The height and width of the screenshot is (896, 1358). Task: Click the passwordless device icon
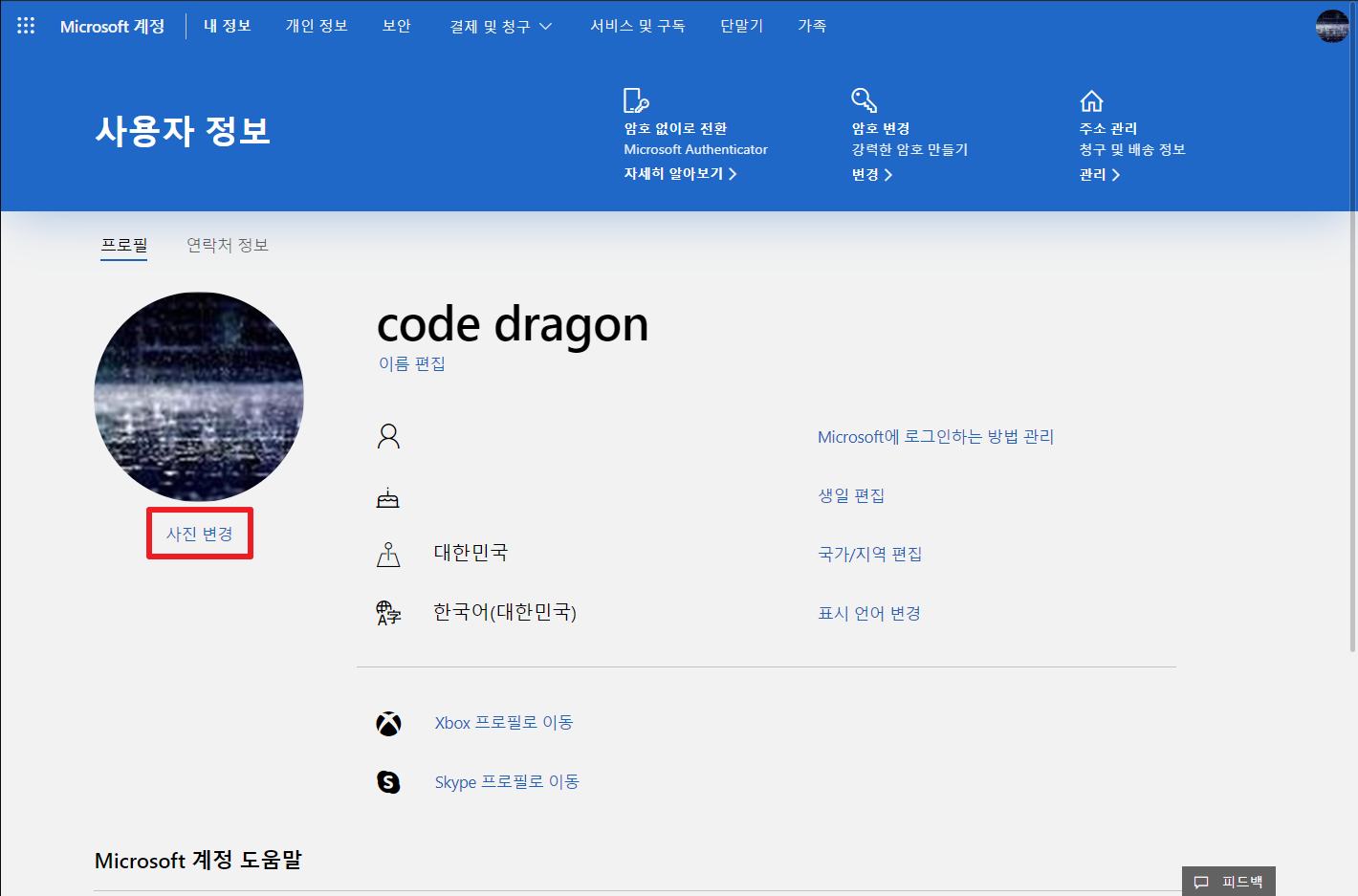click(x=636, y=100)
